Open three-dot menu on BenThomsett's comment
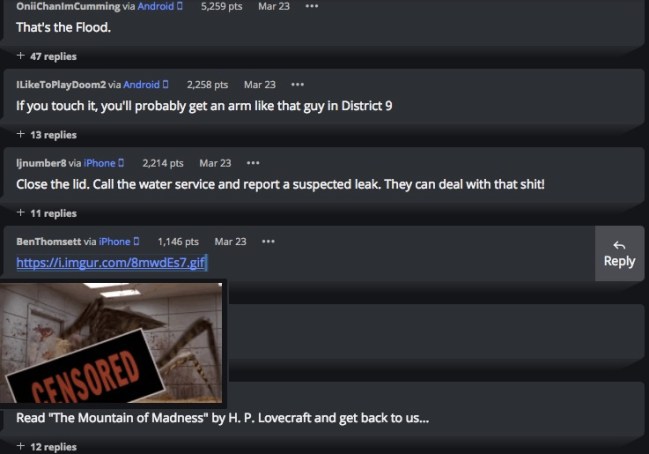The width and height of the screenshot is (649, 454). click(x=268, y=241)
